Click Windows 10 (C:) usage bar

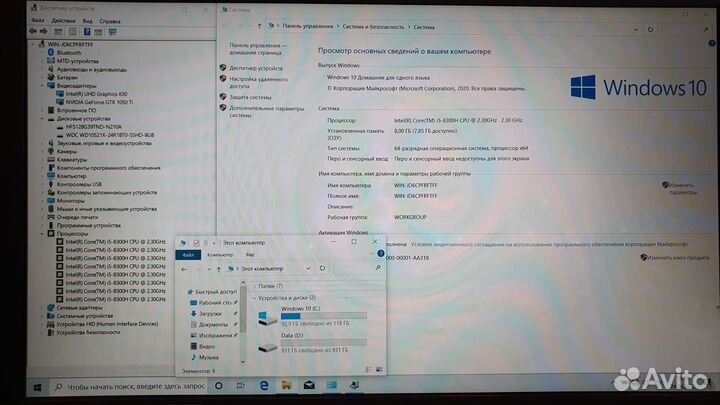324,316
